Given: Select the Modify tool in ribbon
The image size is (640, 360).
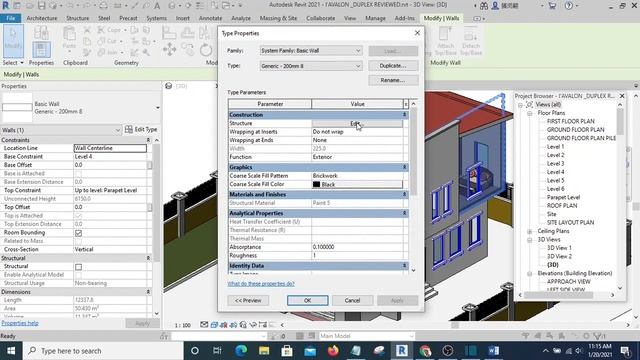Looking at the screenshot, I should coord(13,41).
